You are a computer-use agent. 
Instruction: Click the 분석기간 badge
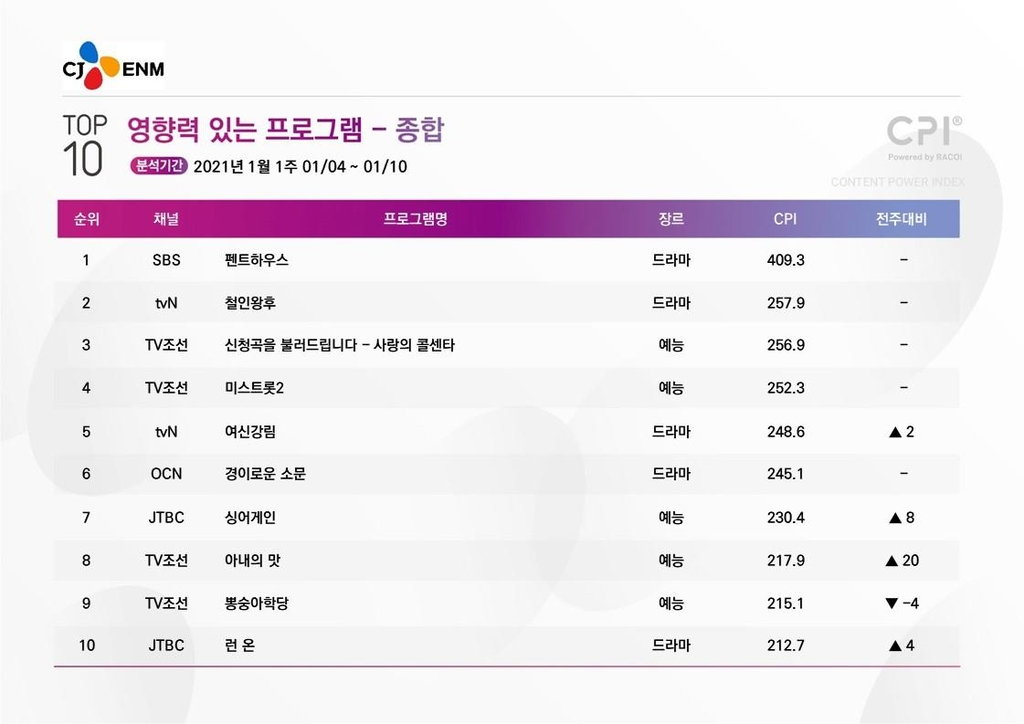coord(159,166)
